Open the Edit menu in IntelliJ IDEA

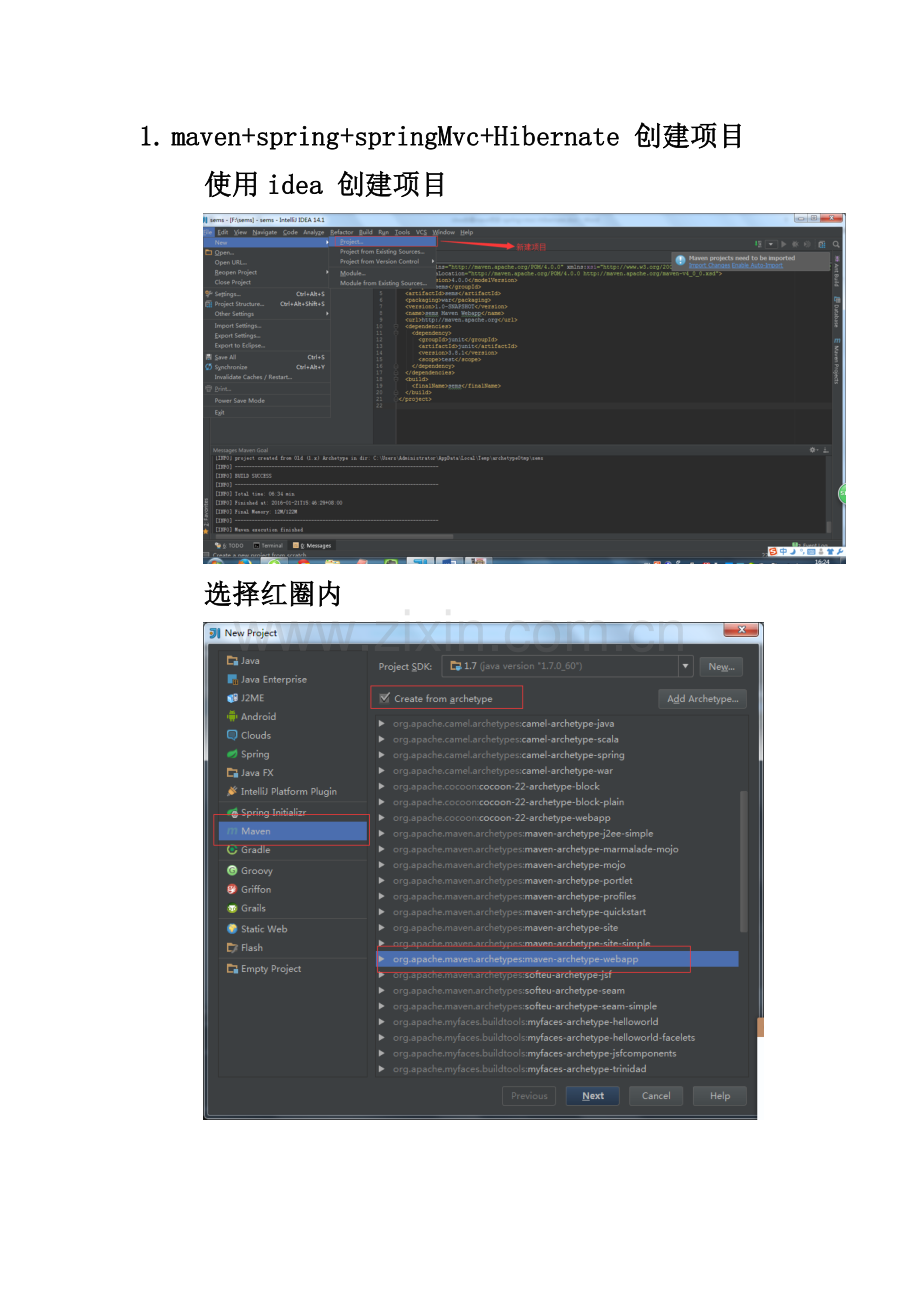point(223,232)
